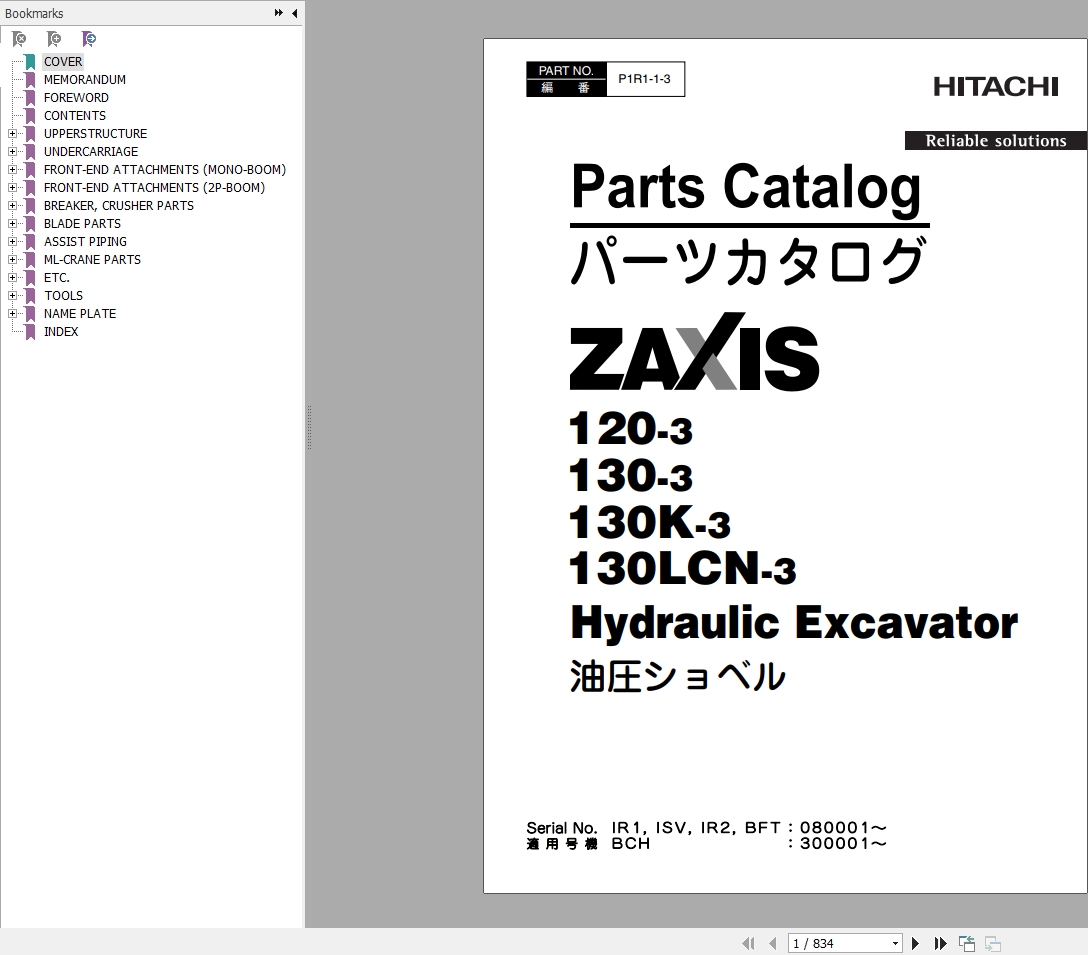Viewport: 1088px width, 955px height.
Task: Open BREAKER, CRUSHER PARTS bookmark label
Action: pyautogui.click(x=119, y=206)
